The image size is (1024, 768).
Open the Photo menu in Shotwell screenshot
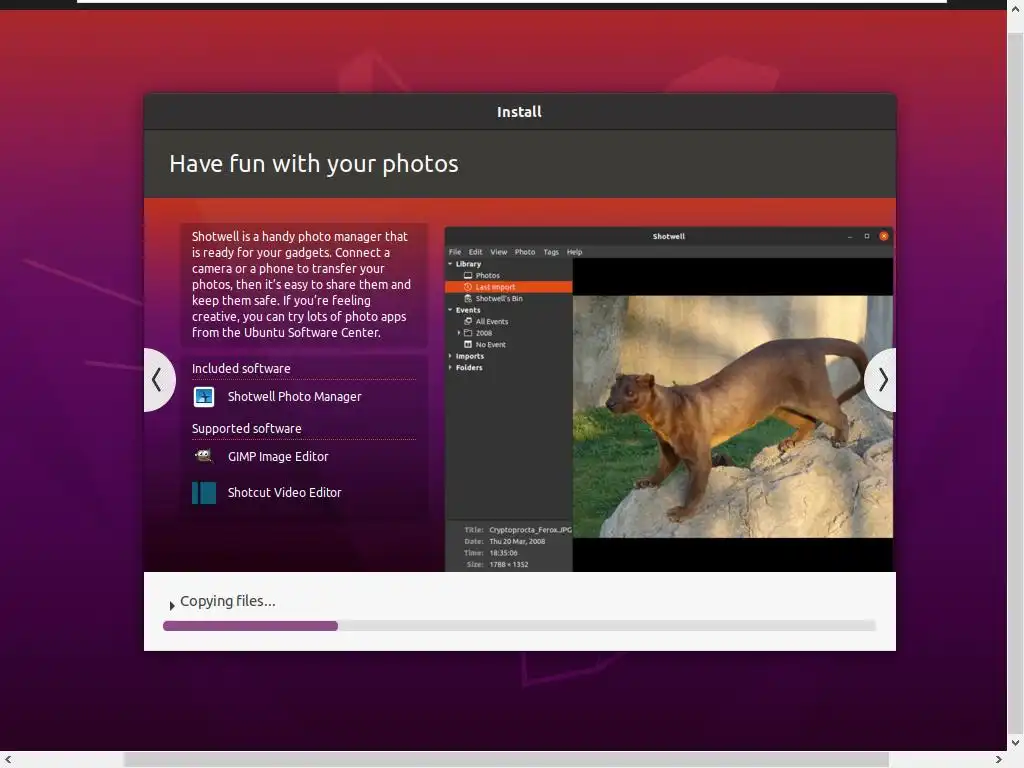pos(525,252)
